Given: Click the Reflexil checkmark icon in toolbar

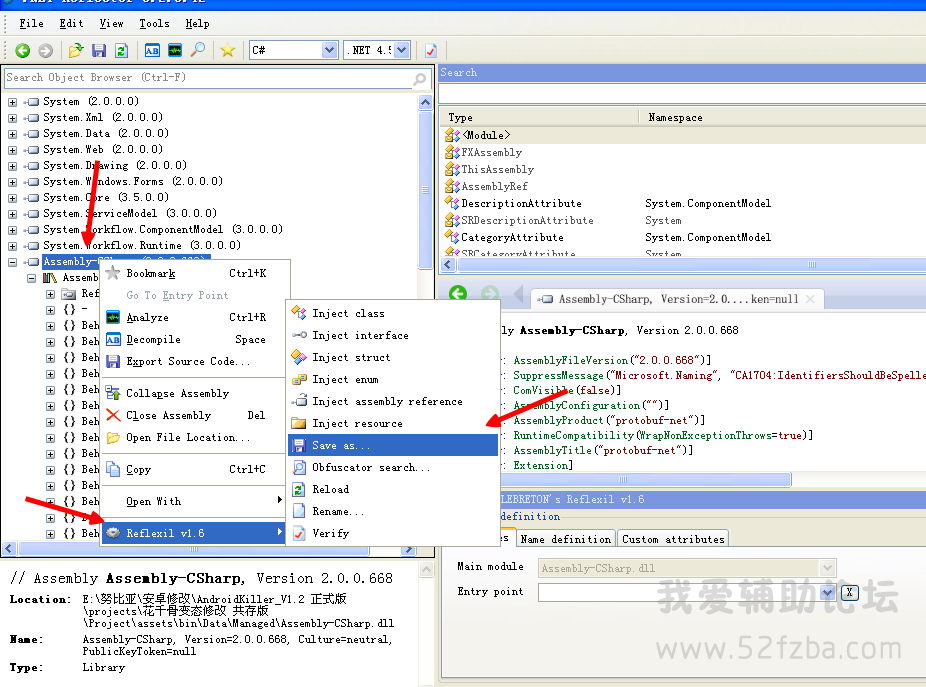Looking at the screenshot, I should pyautogui.click(x=430, y=50).
